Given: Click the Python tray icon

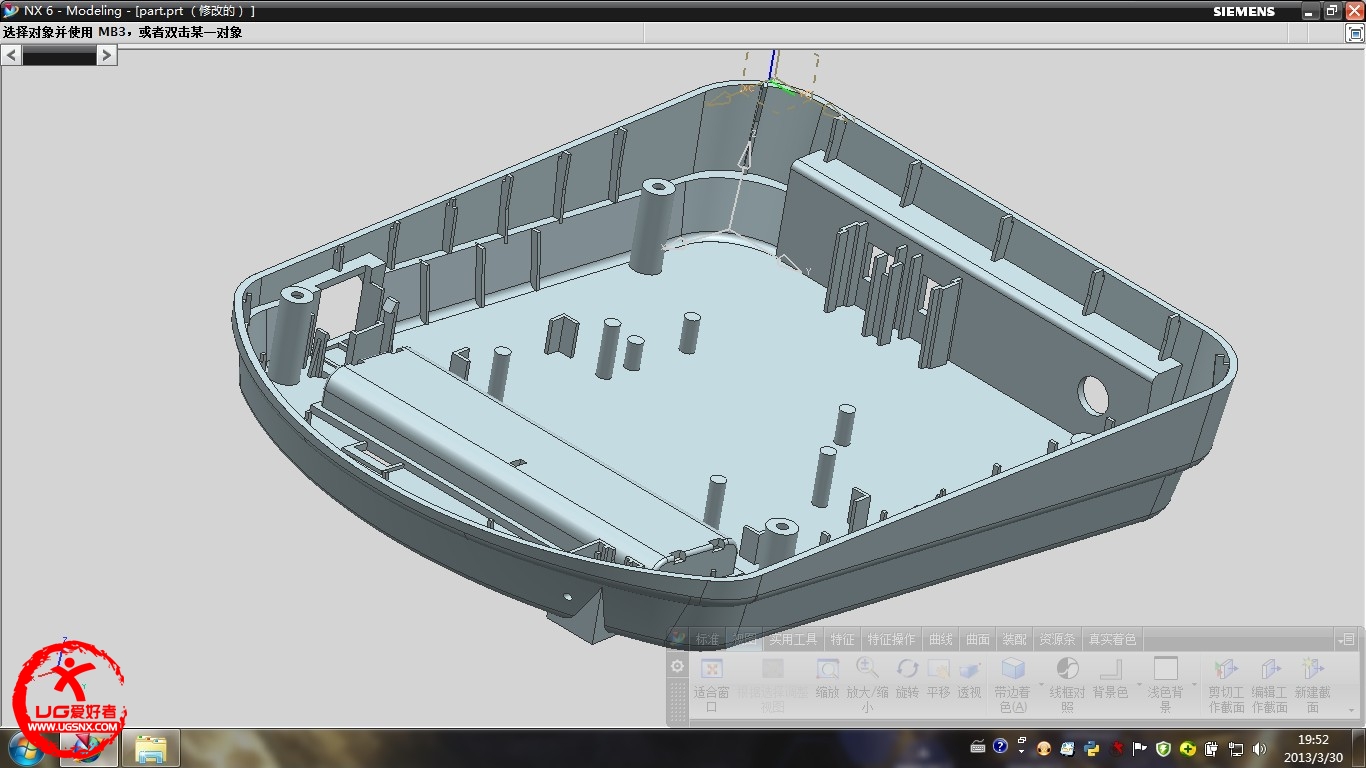Looking at the screenshot, I should pyautogui.click(x=1091, y=748).
